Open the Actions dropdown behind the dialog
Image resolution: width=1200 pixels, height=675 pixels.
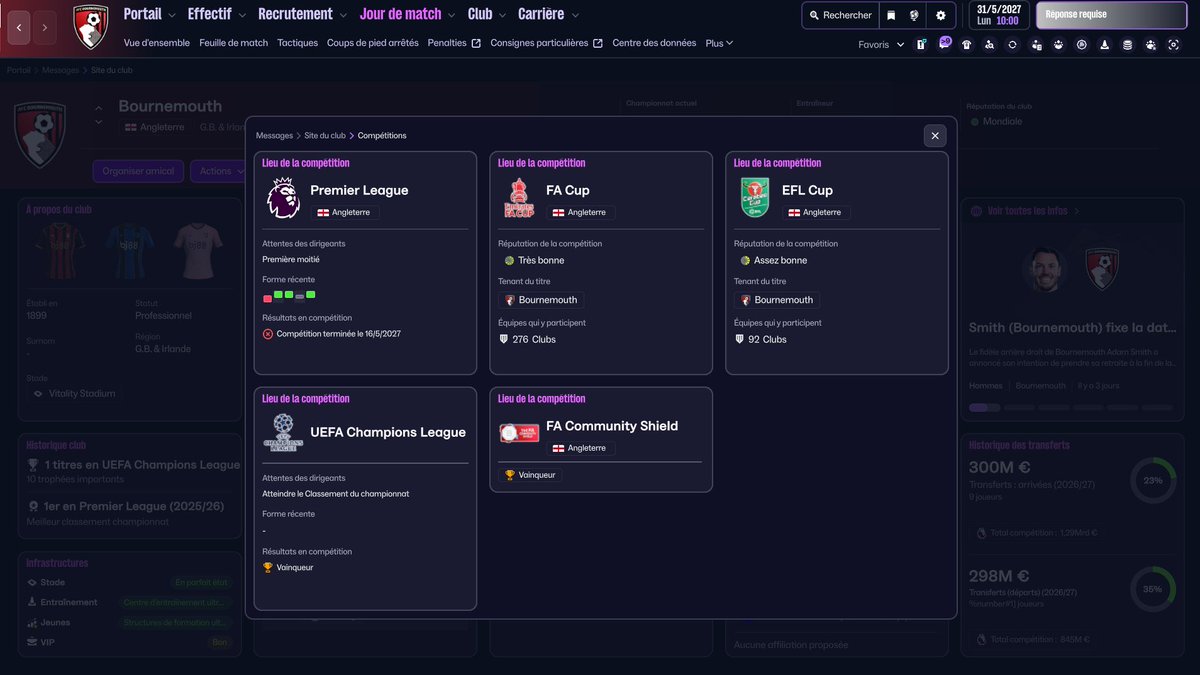tap(220, 171)
